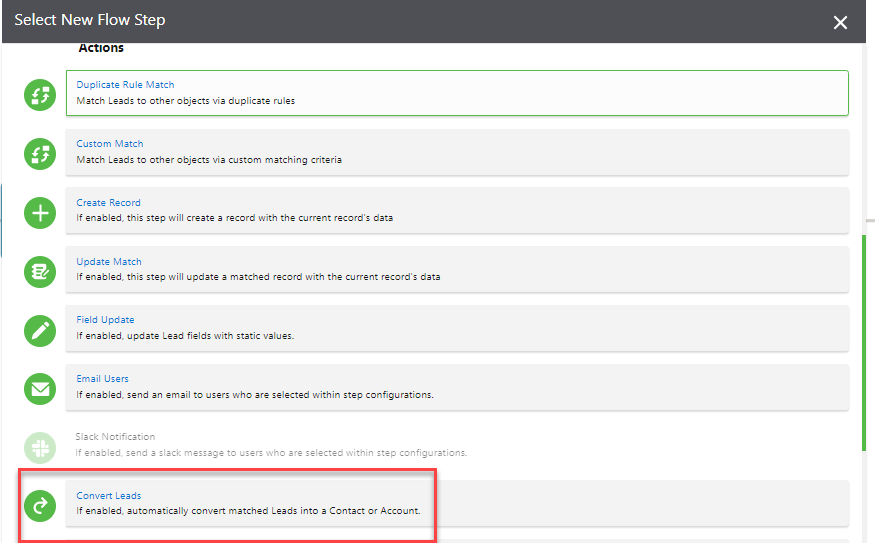
Task: Click the Slack Notification title
Action: [116, 437]
